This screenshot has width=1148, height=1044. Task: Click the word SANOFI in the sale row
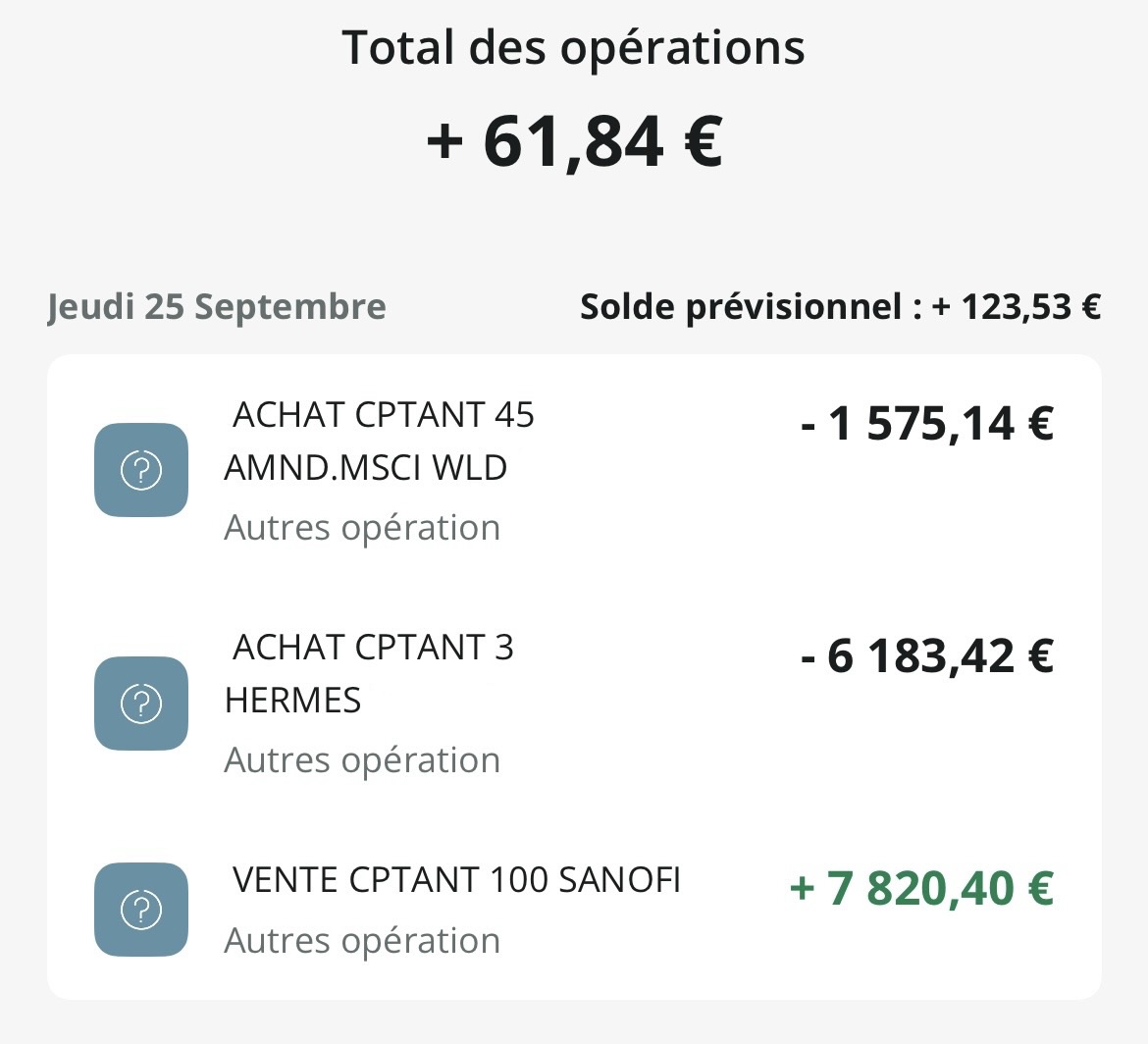pos(619,879)
